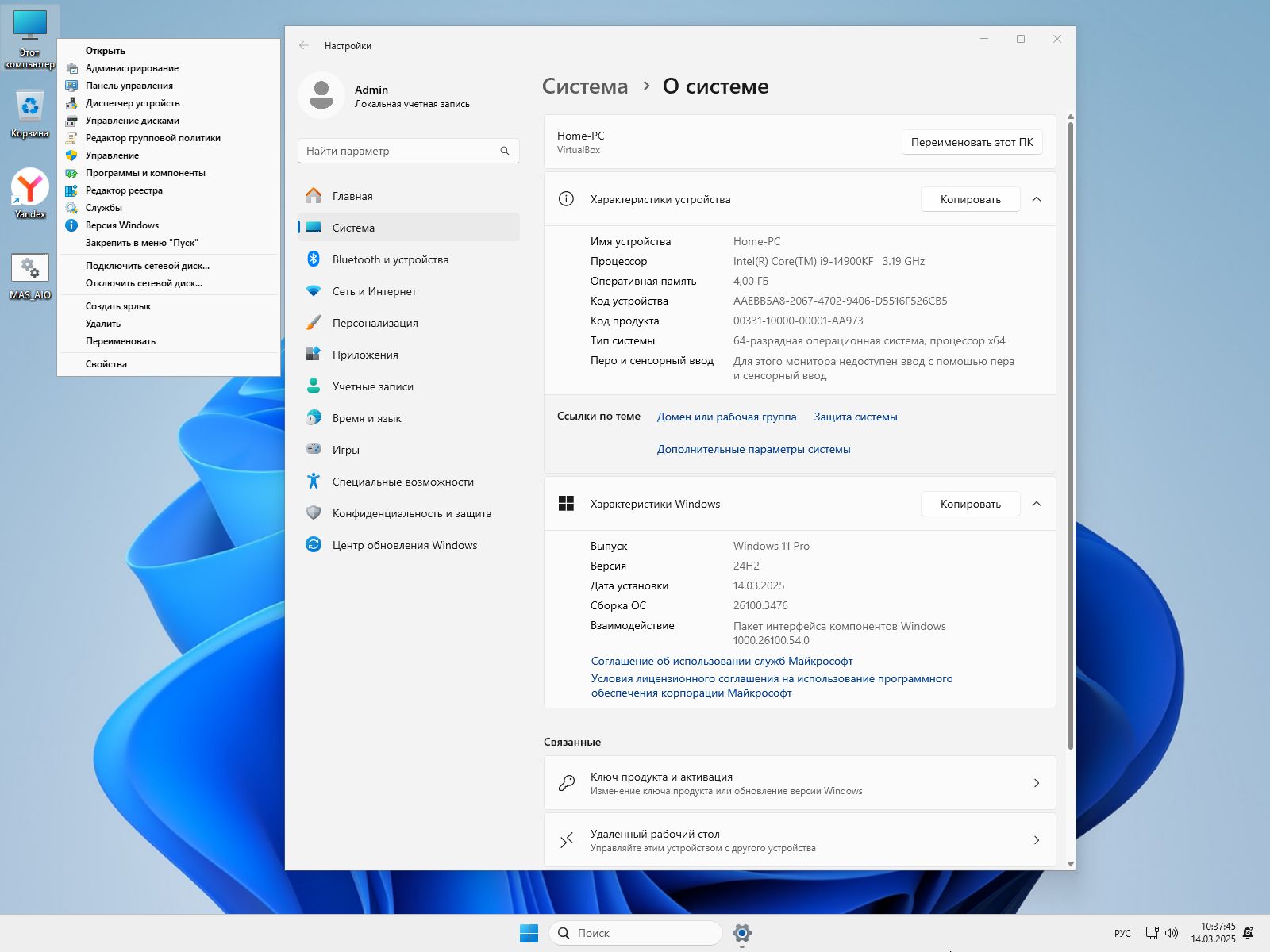Choose Службы in the context menu
Screen dimensions: 1270x952
pyautogui.click(x=169, y=208)
